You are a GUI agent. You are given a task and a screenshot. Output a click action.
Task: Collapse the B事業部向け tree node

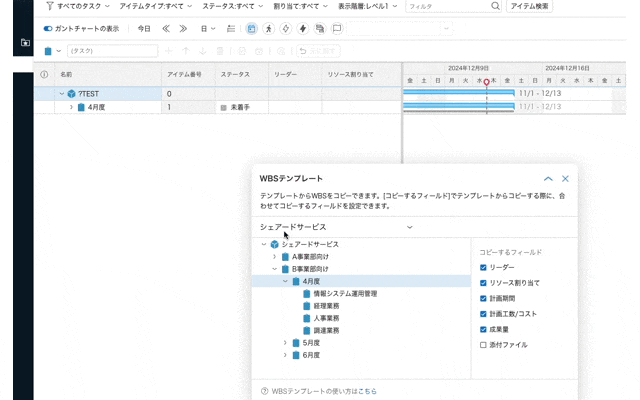click(275, 269)
